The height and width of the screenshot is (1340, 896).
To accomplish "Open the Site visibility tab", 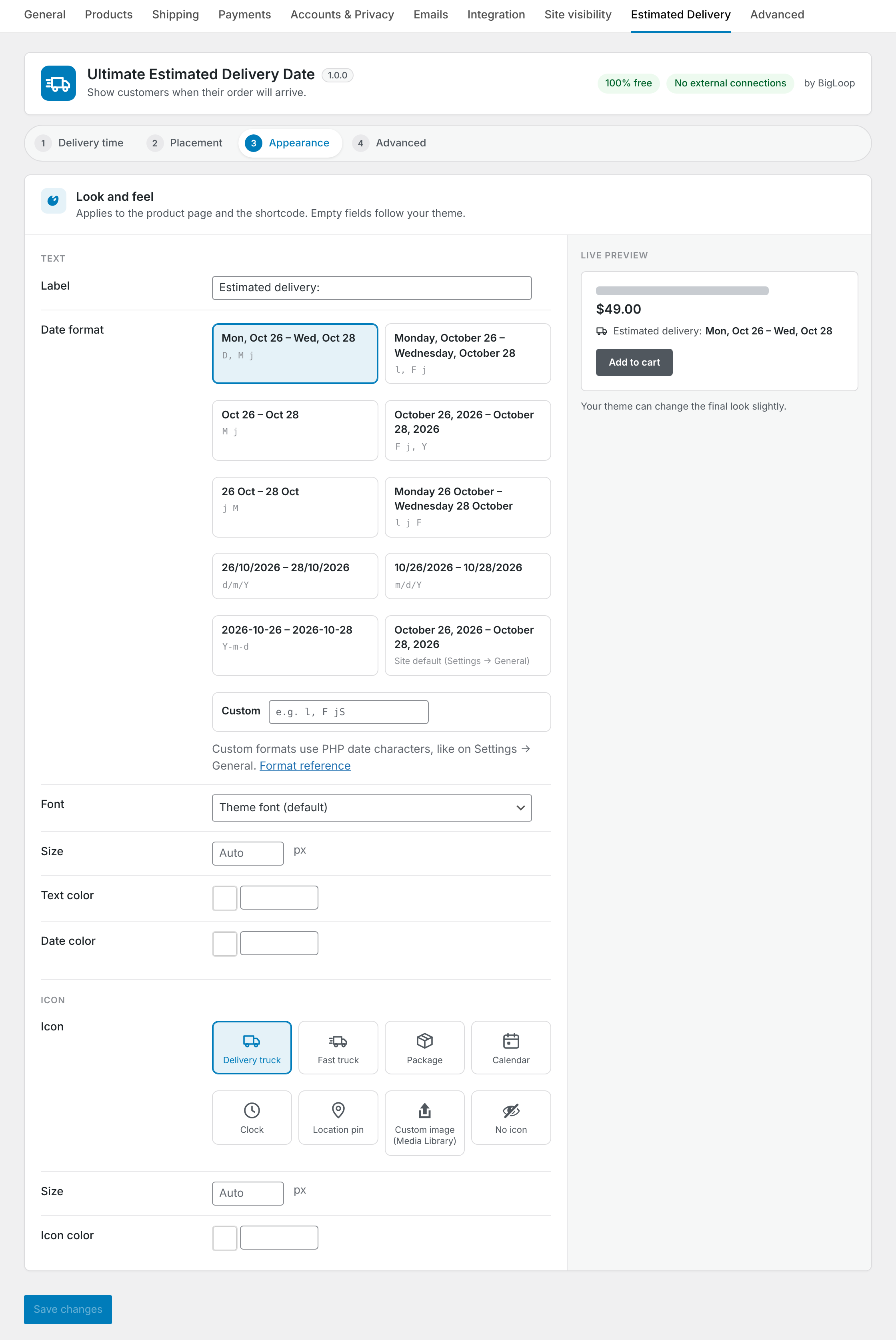I will (x=578, y=15).
